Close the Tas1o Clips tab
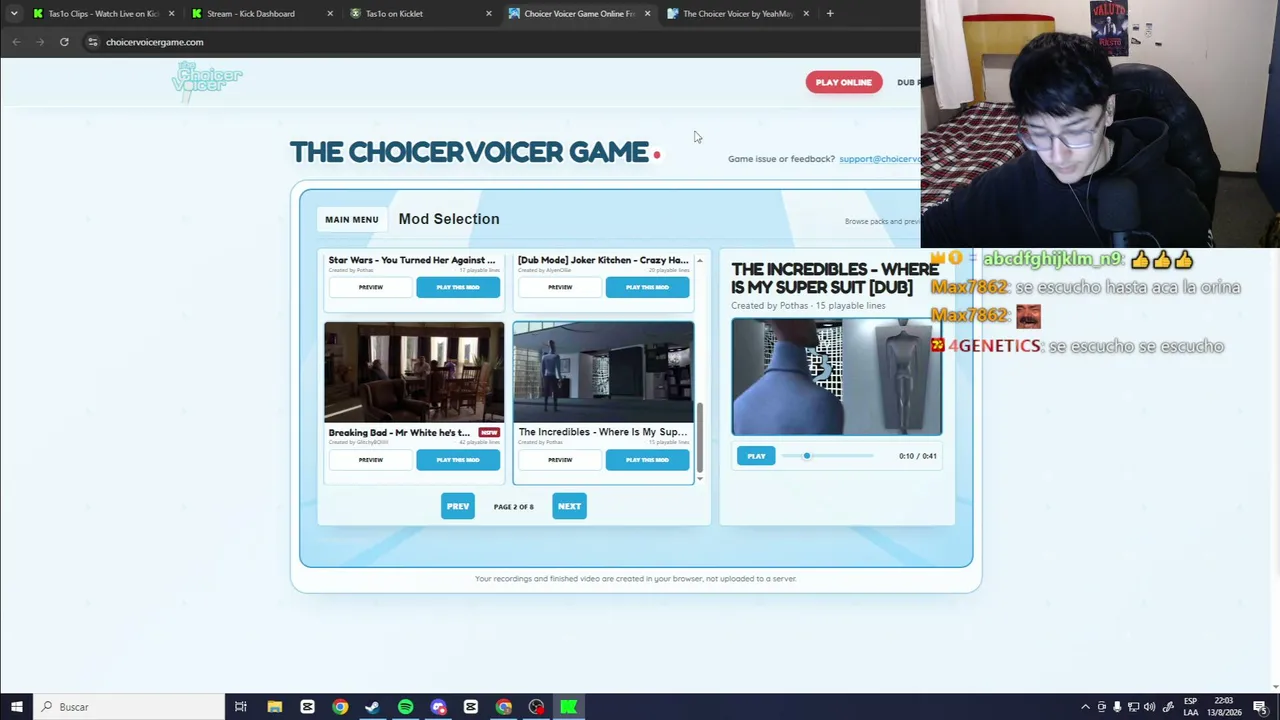The width and height of the screenshot is (1280, 720). 172,14
